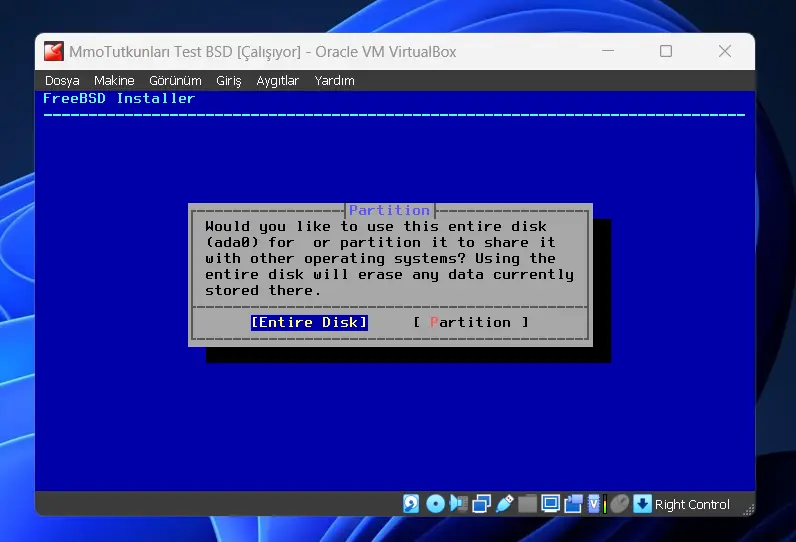
Task: Click the CPU virtualization status icon
Action: pos(596,504)
